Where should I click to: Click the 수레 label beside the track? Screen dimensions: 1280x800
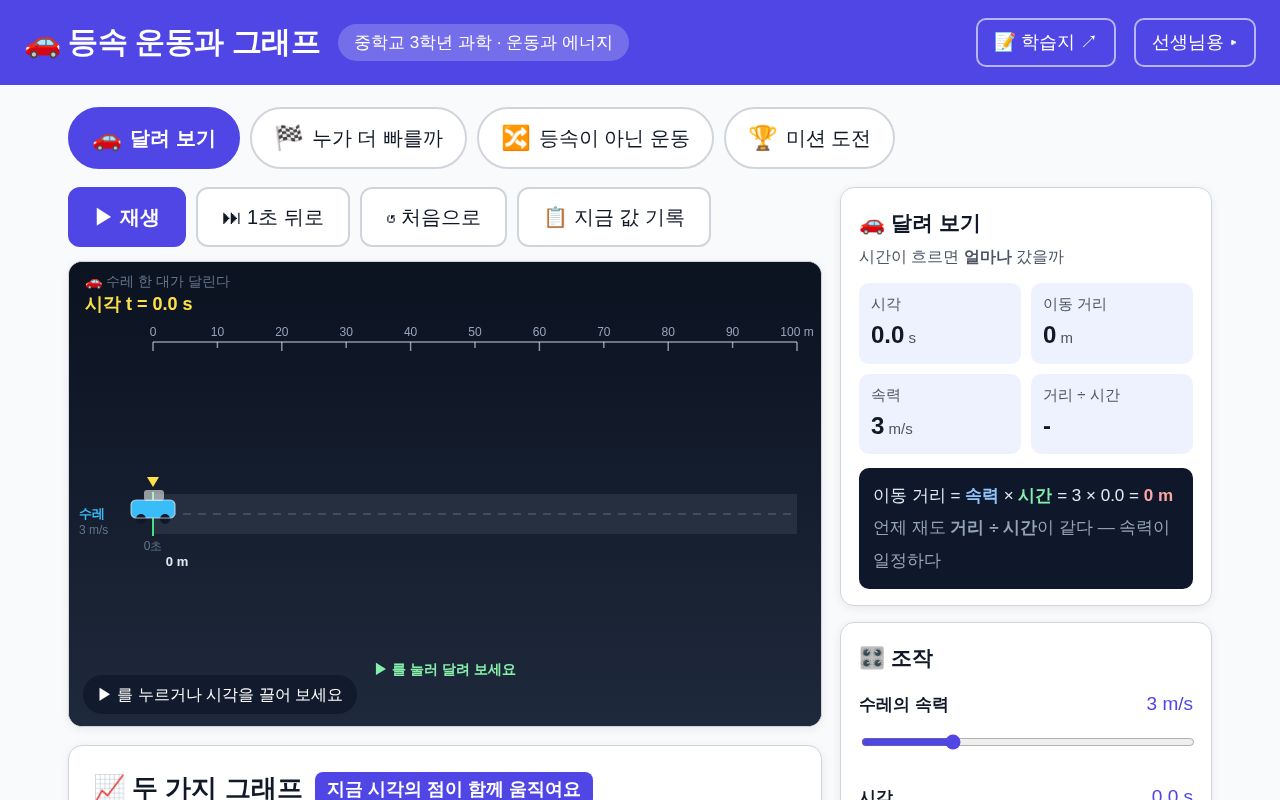91,513
